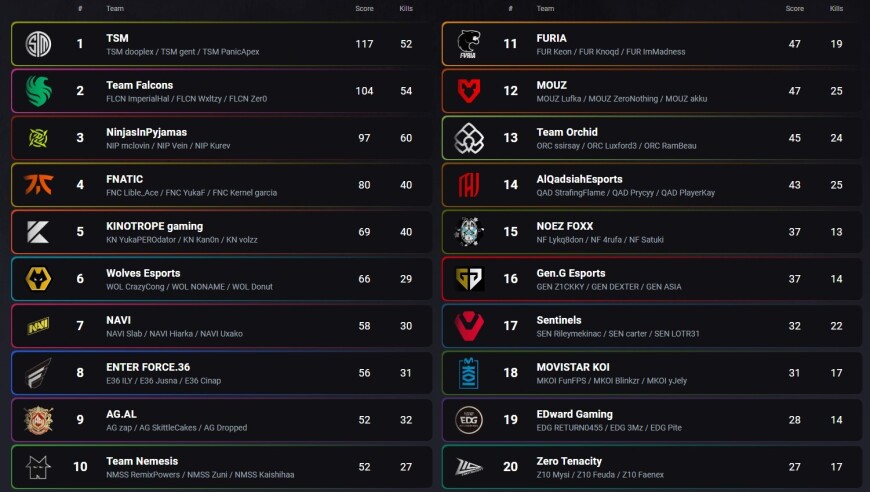The image size is (870, 492).
Task: Click the Team Nemesis logo
Action: [x=38, y=467]
